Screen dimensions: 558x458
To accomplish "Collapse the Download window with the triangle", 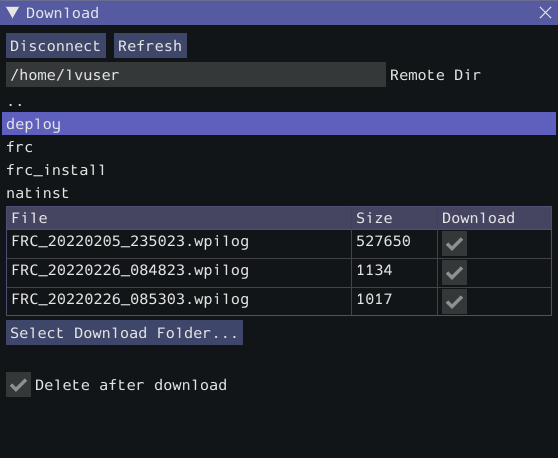I will pyautogui.click(x=12, y=13).
